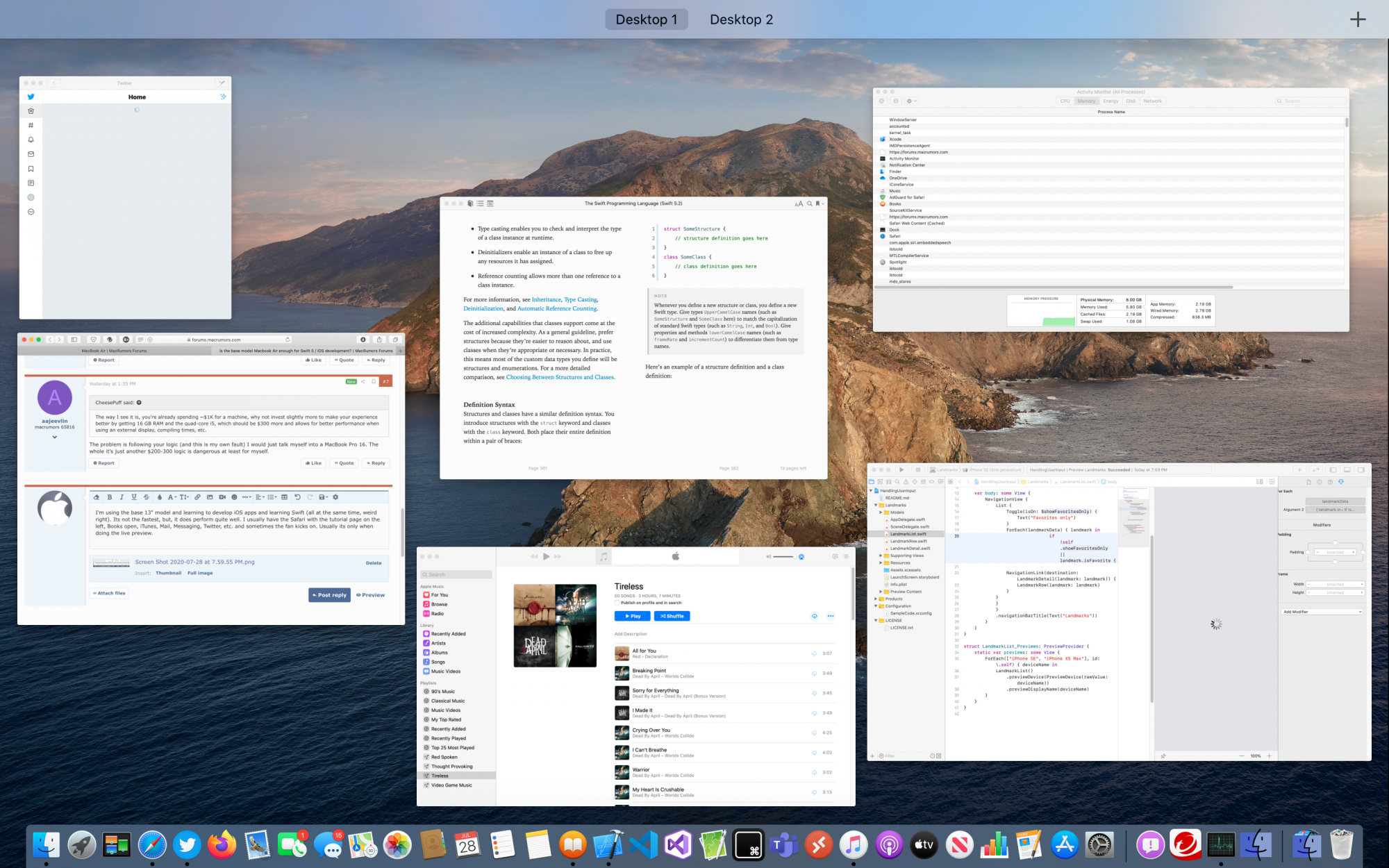1389x868 pixels.
Task: Click Activity Monitor process list horizontal scrollbar
Action: click(1053, 287)
